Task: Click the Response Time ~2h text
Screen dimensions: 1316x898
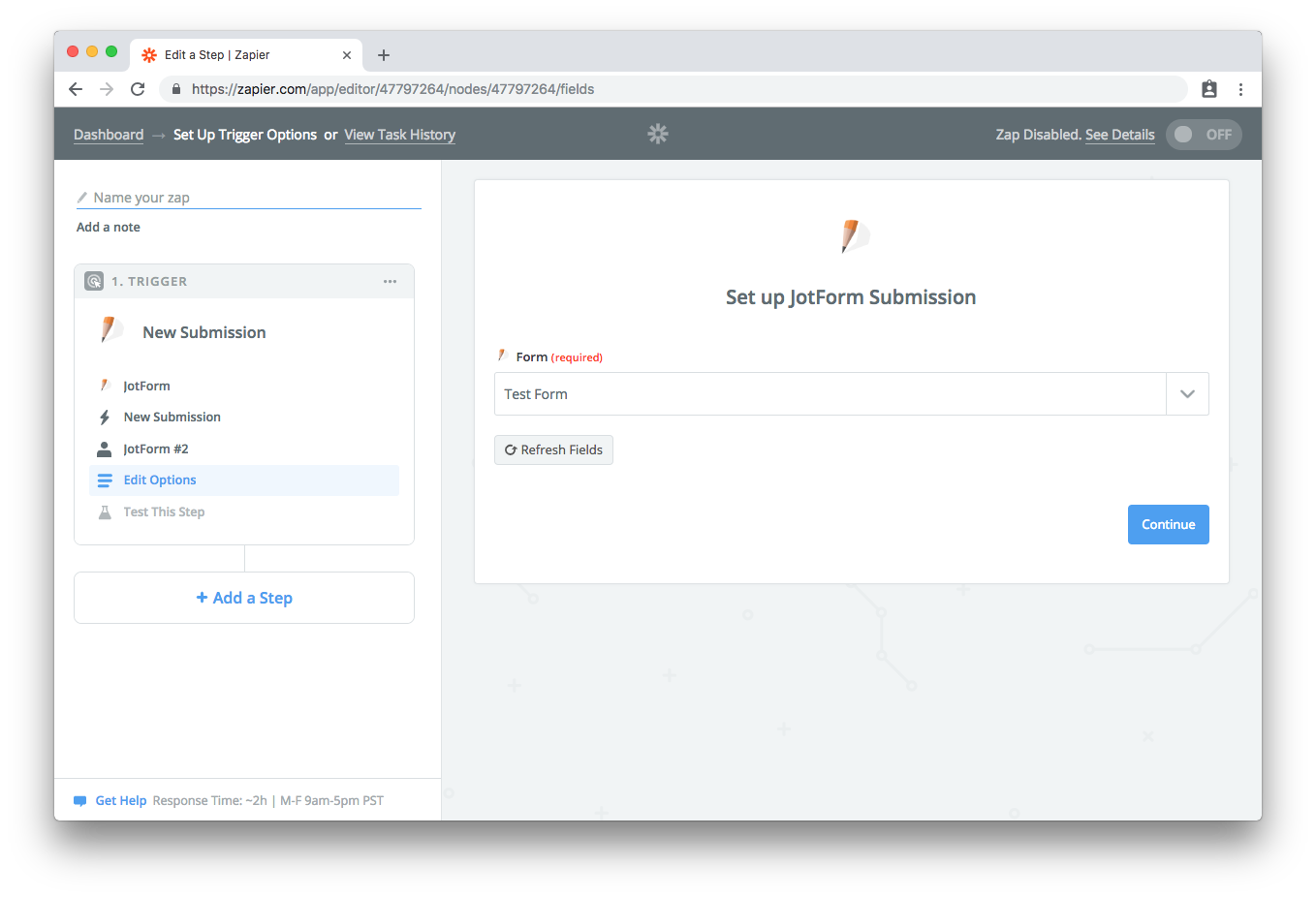Action: 209,801
